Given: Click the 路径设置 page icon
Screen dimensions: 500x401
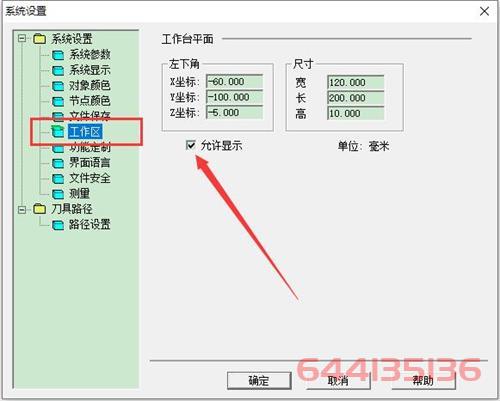Looking at the screenshot, I should click(58, 225).
